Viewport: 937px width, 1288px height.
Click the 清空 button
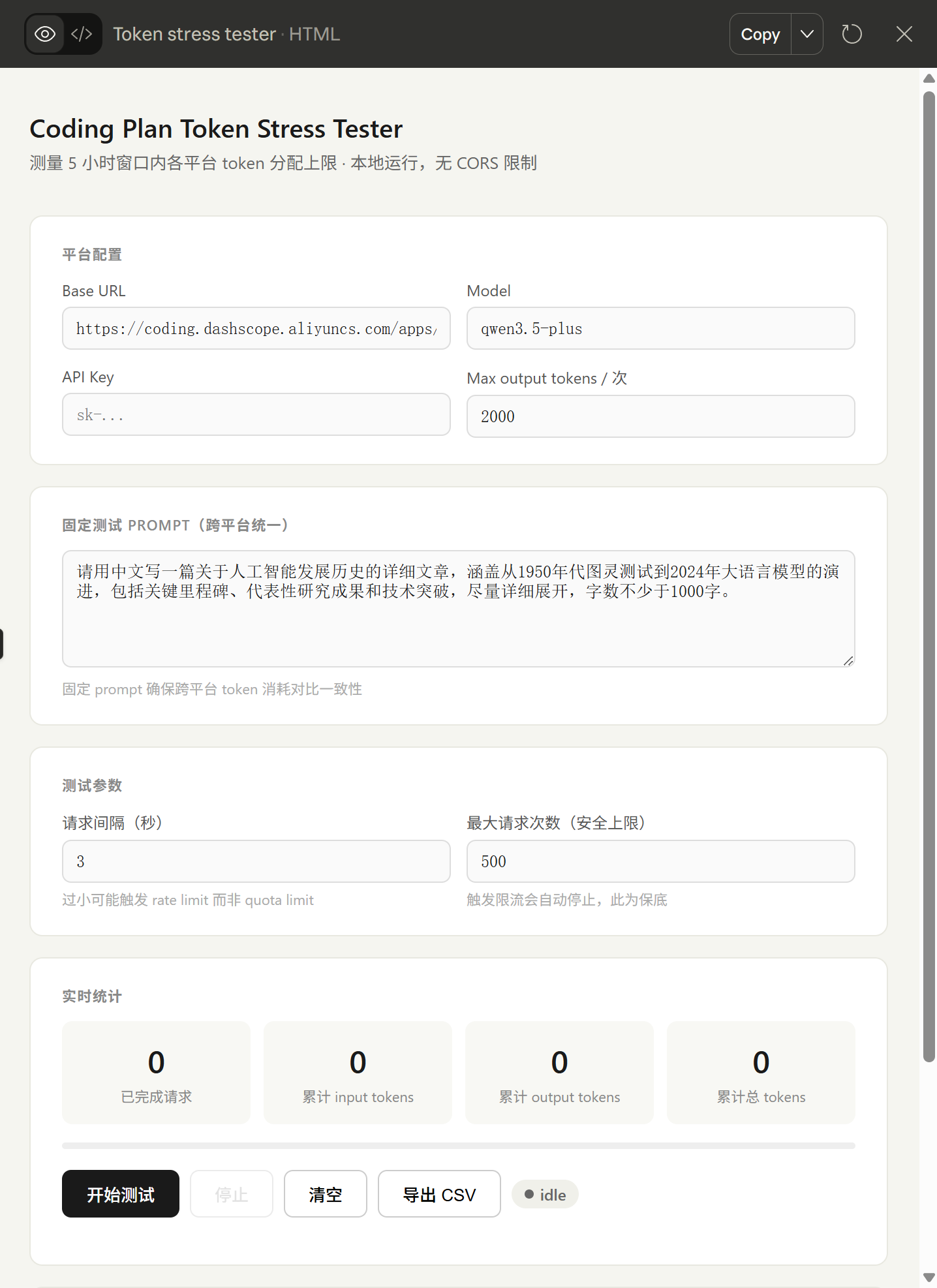[x=325, y=1194]
